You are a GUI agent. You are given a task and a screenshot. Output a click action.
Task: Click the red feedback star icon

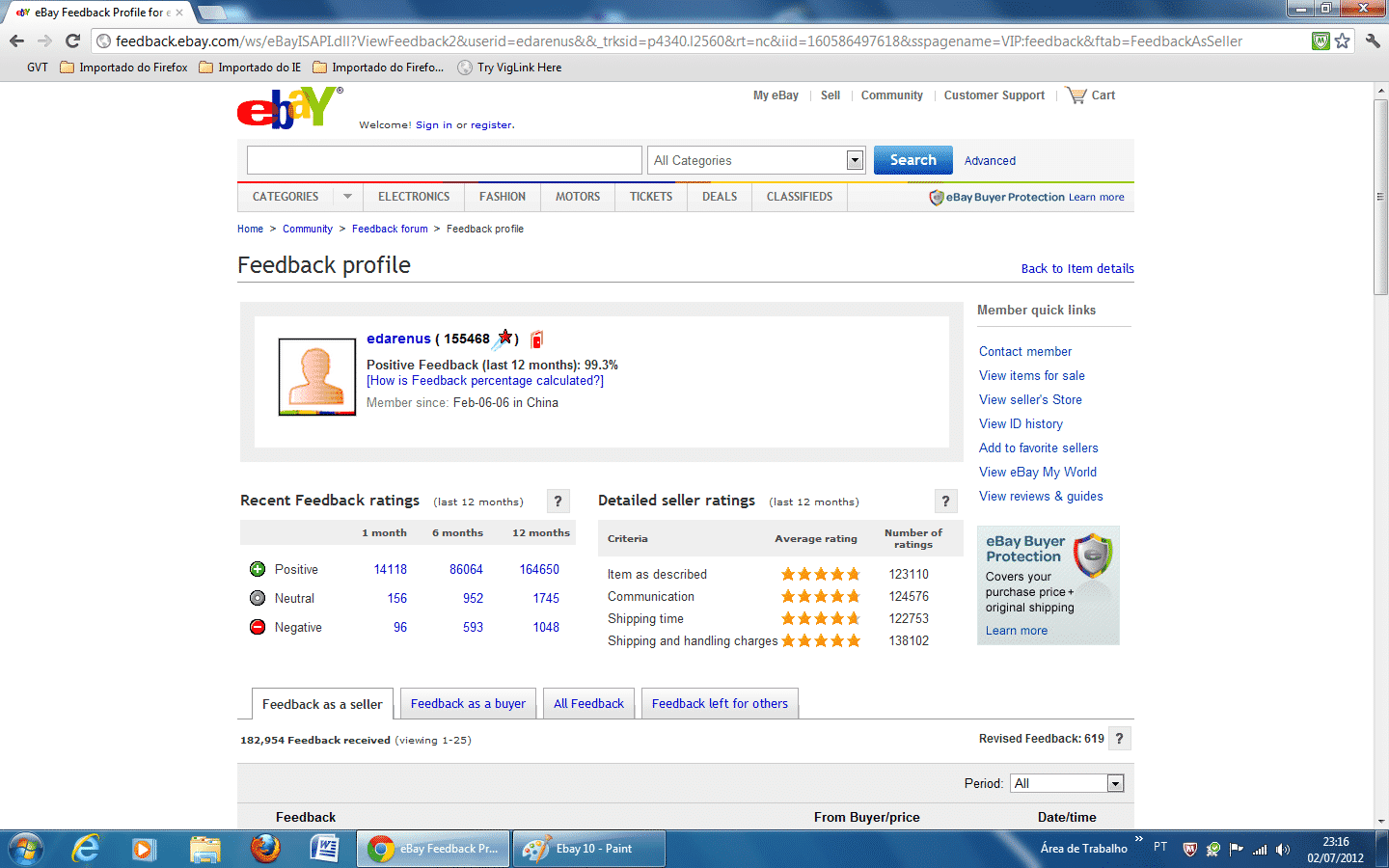(x=504, y=338)
